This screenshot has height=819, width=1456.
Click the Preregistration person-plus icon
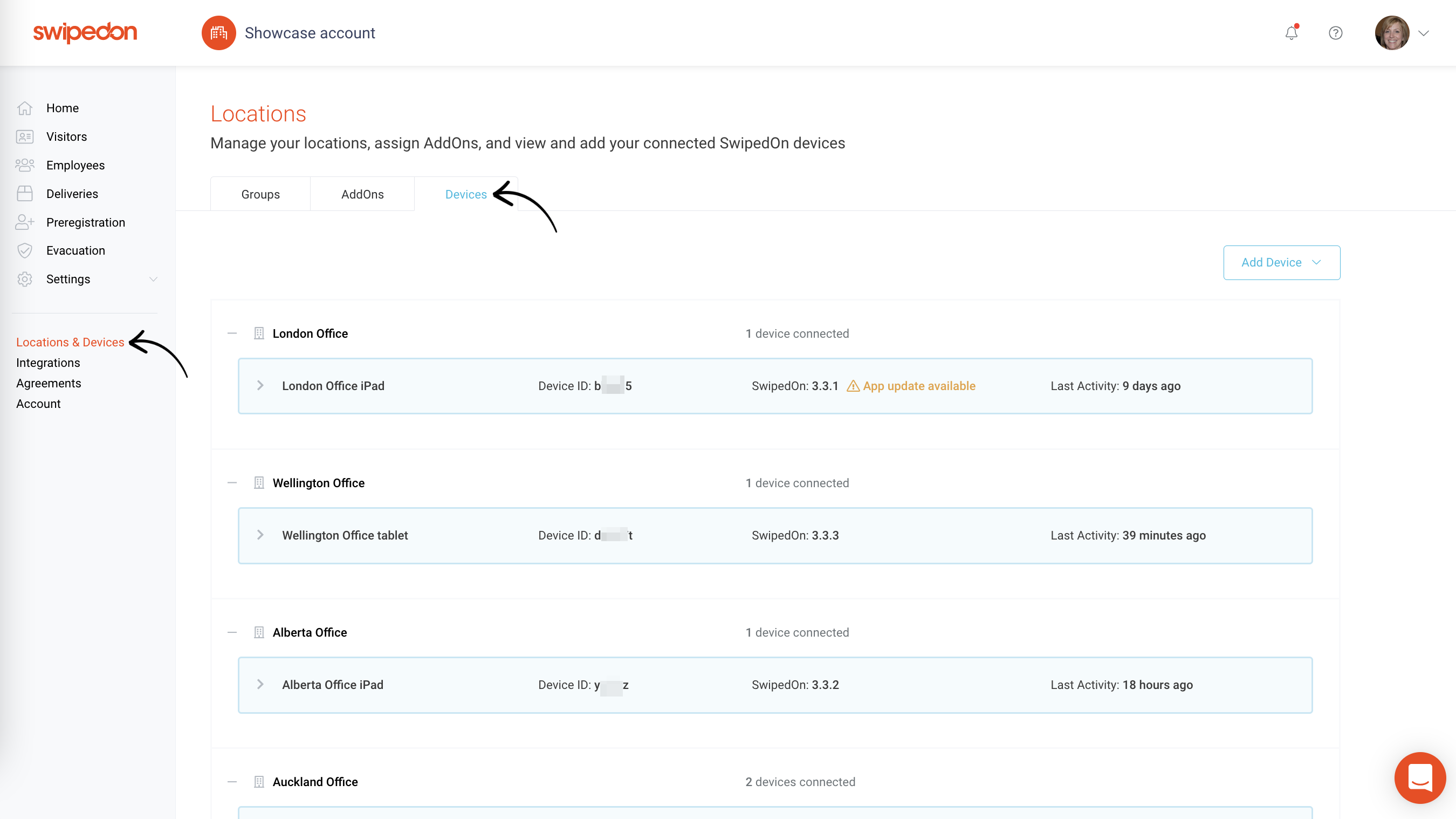click(x=25, y=222)
